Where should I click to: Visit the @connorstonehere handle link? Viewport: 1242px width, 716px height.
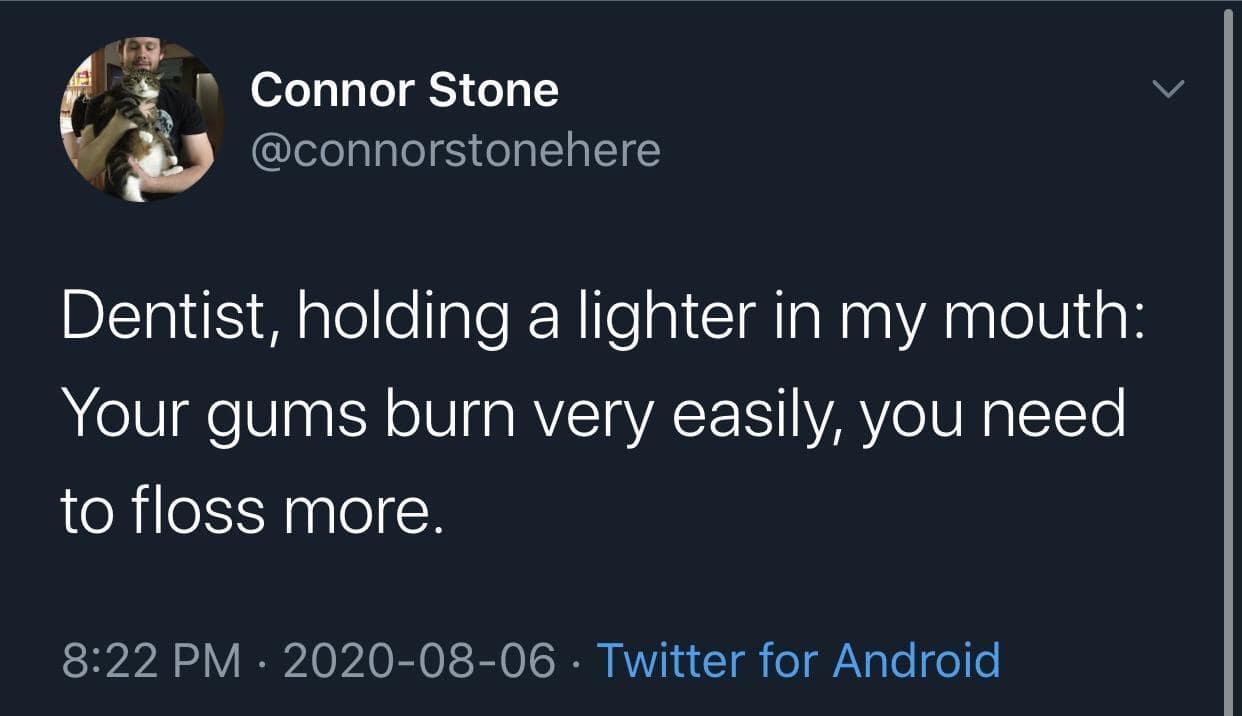[x=455, y=150]
